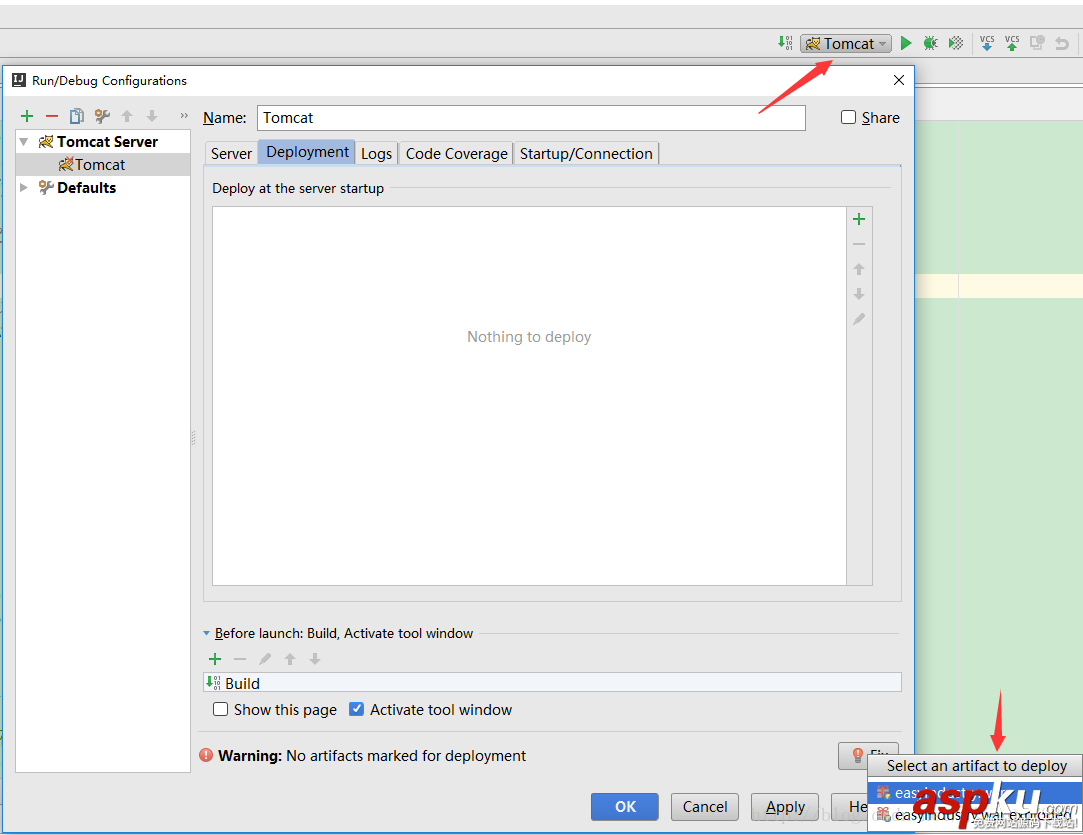Click the VCS update project icon
1083x835 pixels.
click(987, 44)
